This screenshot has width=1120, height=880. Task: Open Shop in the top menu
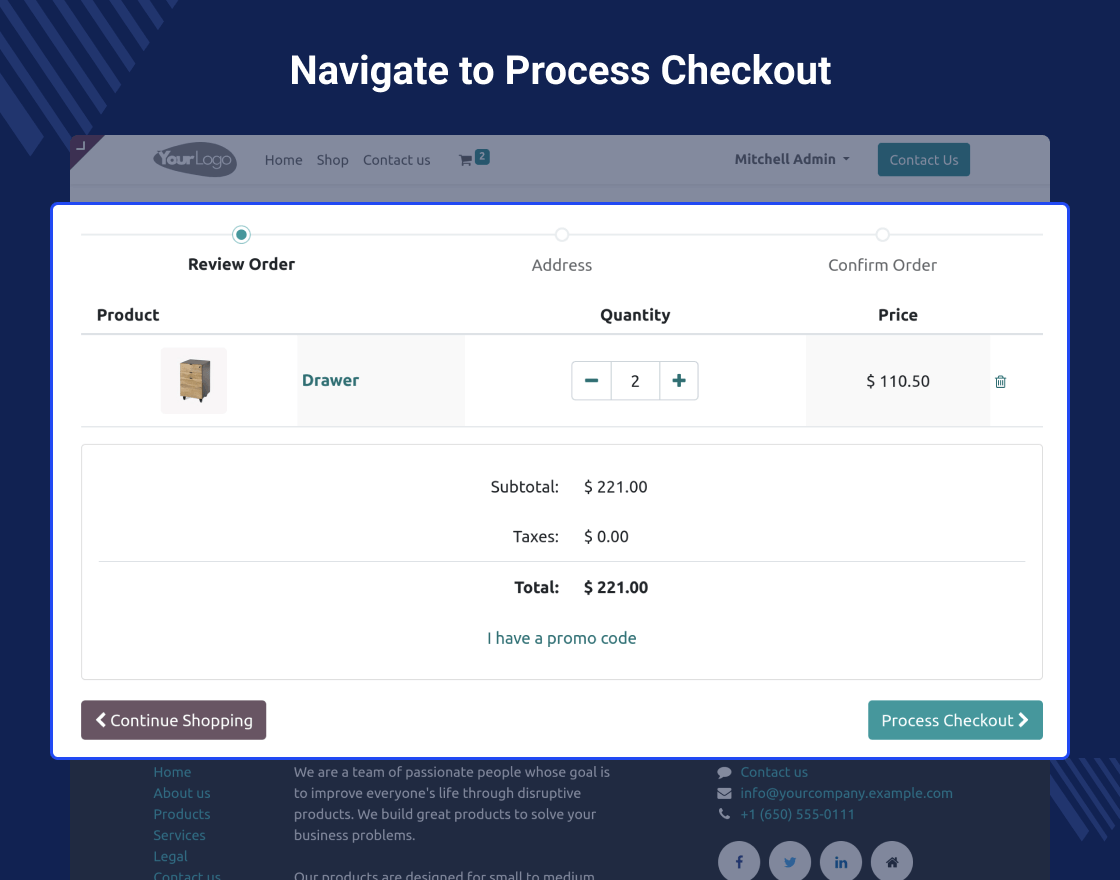[x=333, y=160]
